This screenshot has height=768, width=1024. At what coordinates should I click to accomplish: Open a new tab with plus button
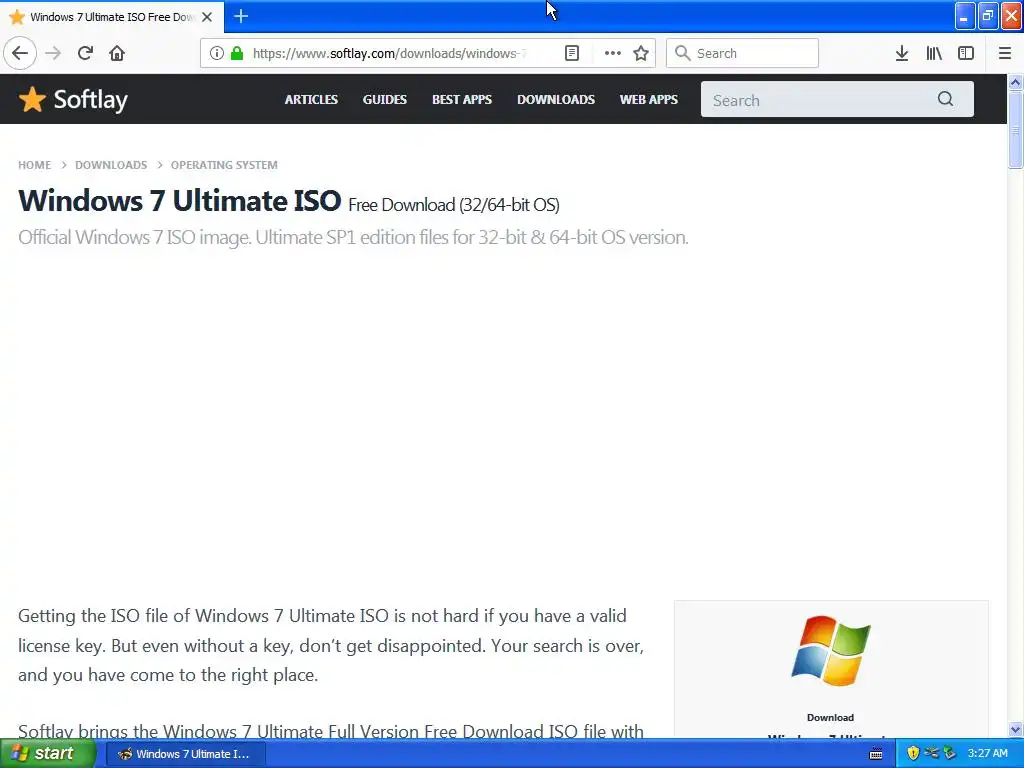pyautogui.click(x=241, y=16)
